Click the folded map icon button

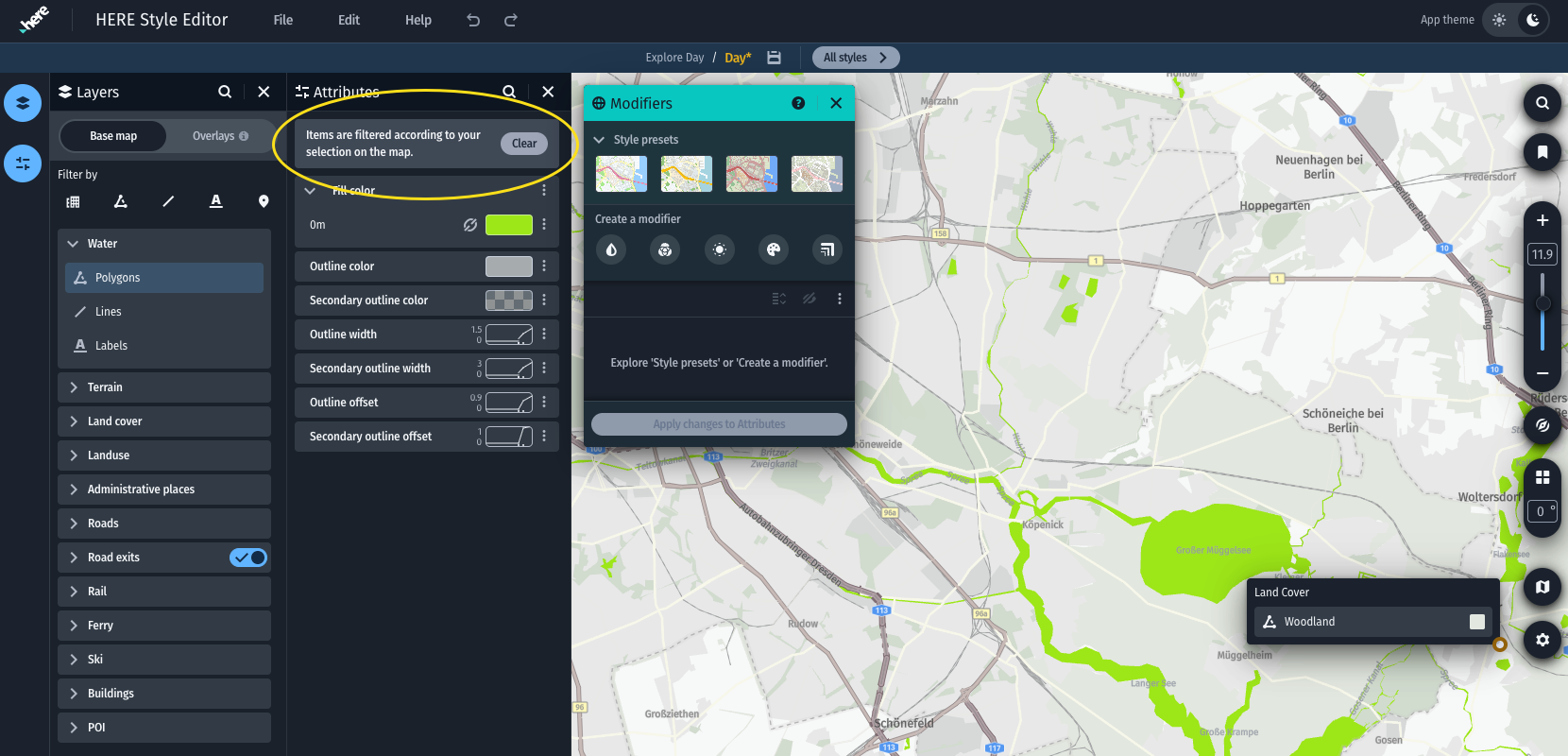coord(1542,587)
